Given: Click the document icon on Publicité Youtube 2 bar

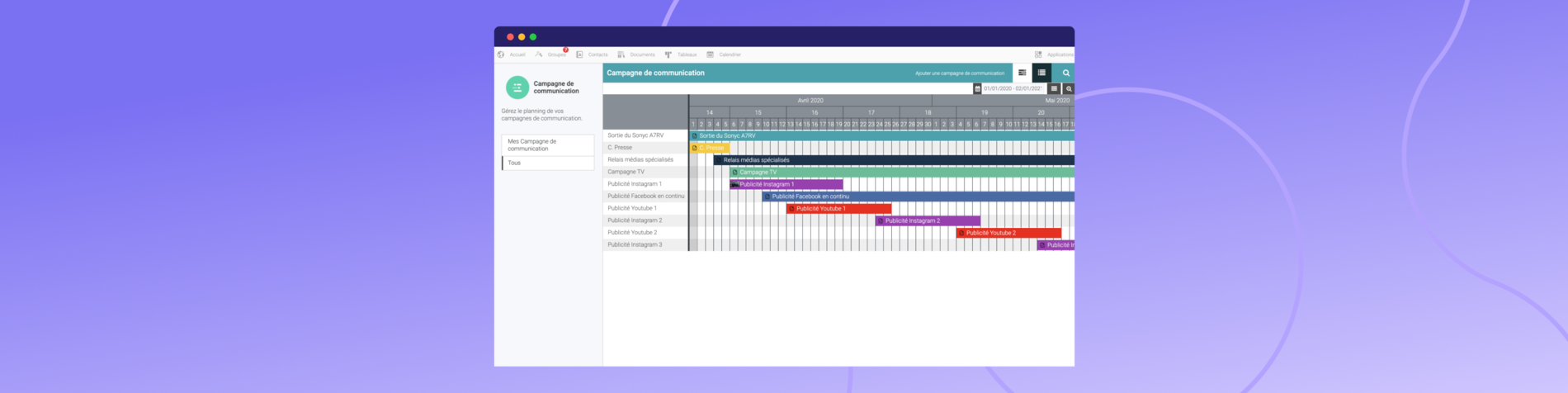Looking at the screenshot, I should pos(961,233).
